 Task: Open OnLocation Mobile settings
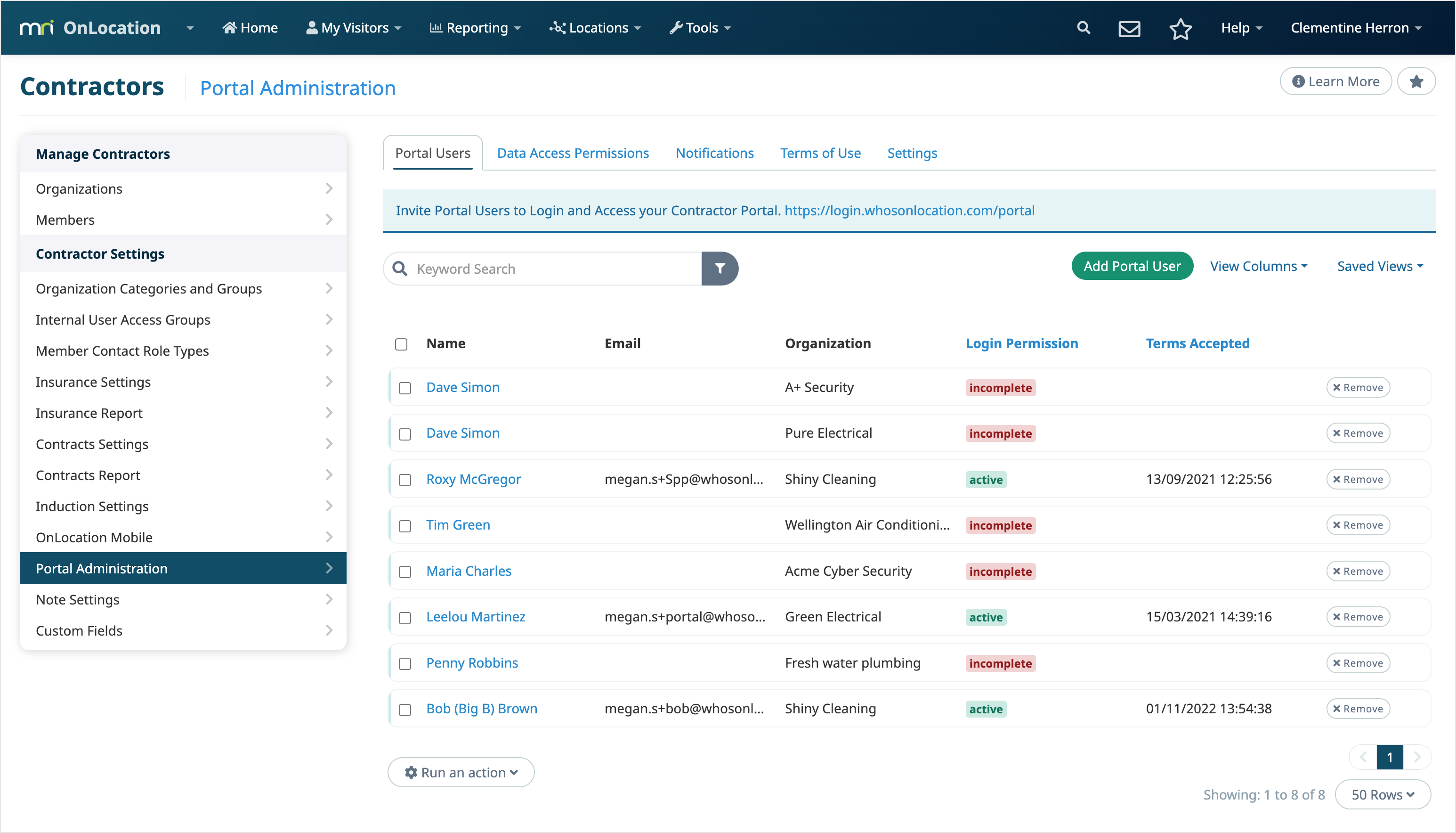183,537
